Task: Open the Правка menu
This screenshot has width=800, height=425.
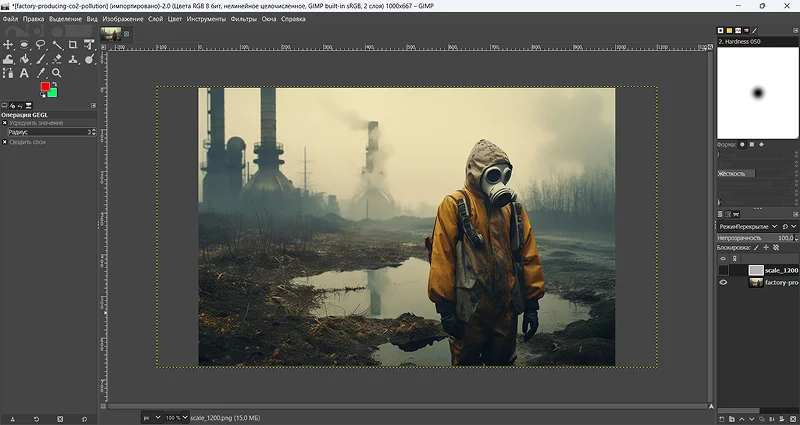Action: 33,19
